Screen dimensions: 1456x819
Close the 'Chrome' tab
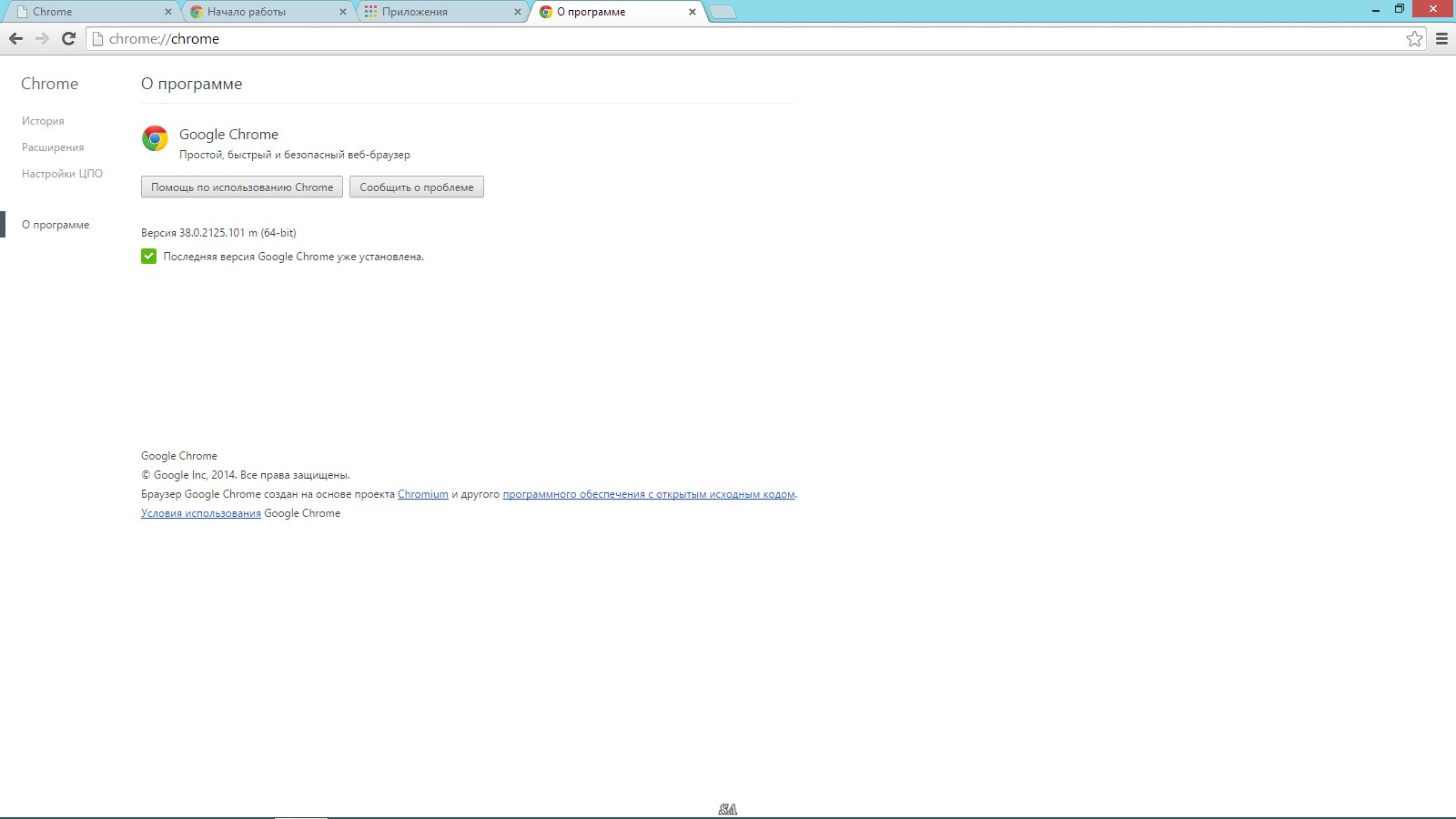(x=167, y=12)
